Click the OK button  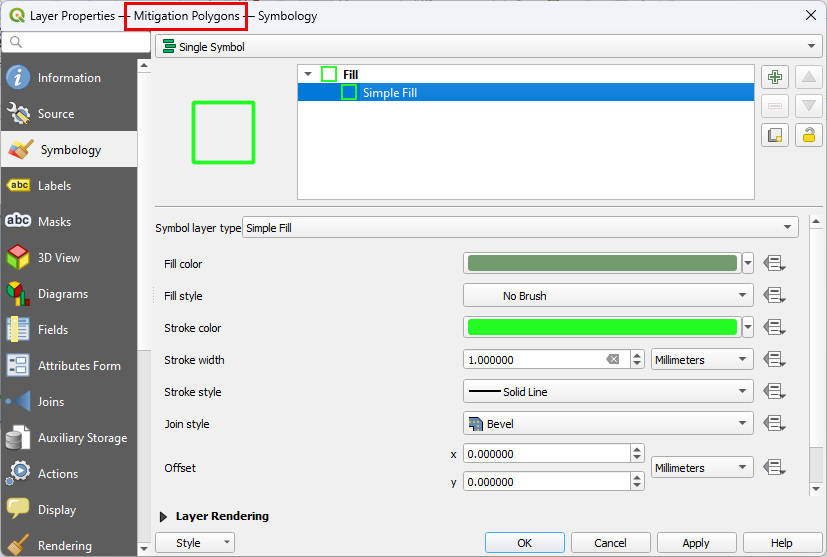point(524,543)
